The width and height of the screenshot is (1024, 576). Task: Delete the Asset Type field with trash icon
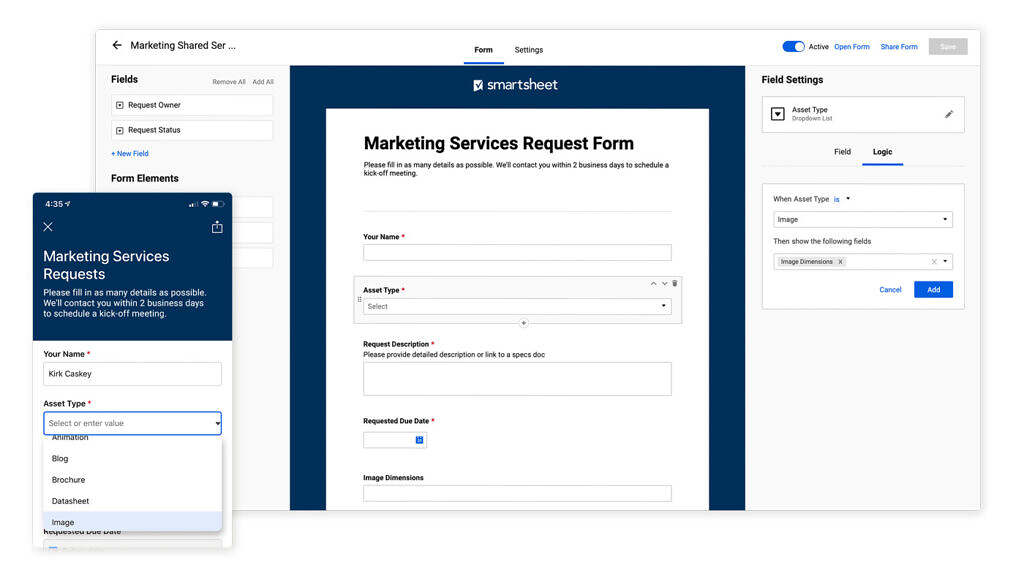[x=675, y=284]
